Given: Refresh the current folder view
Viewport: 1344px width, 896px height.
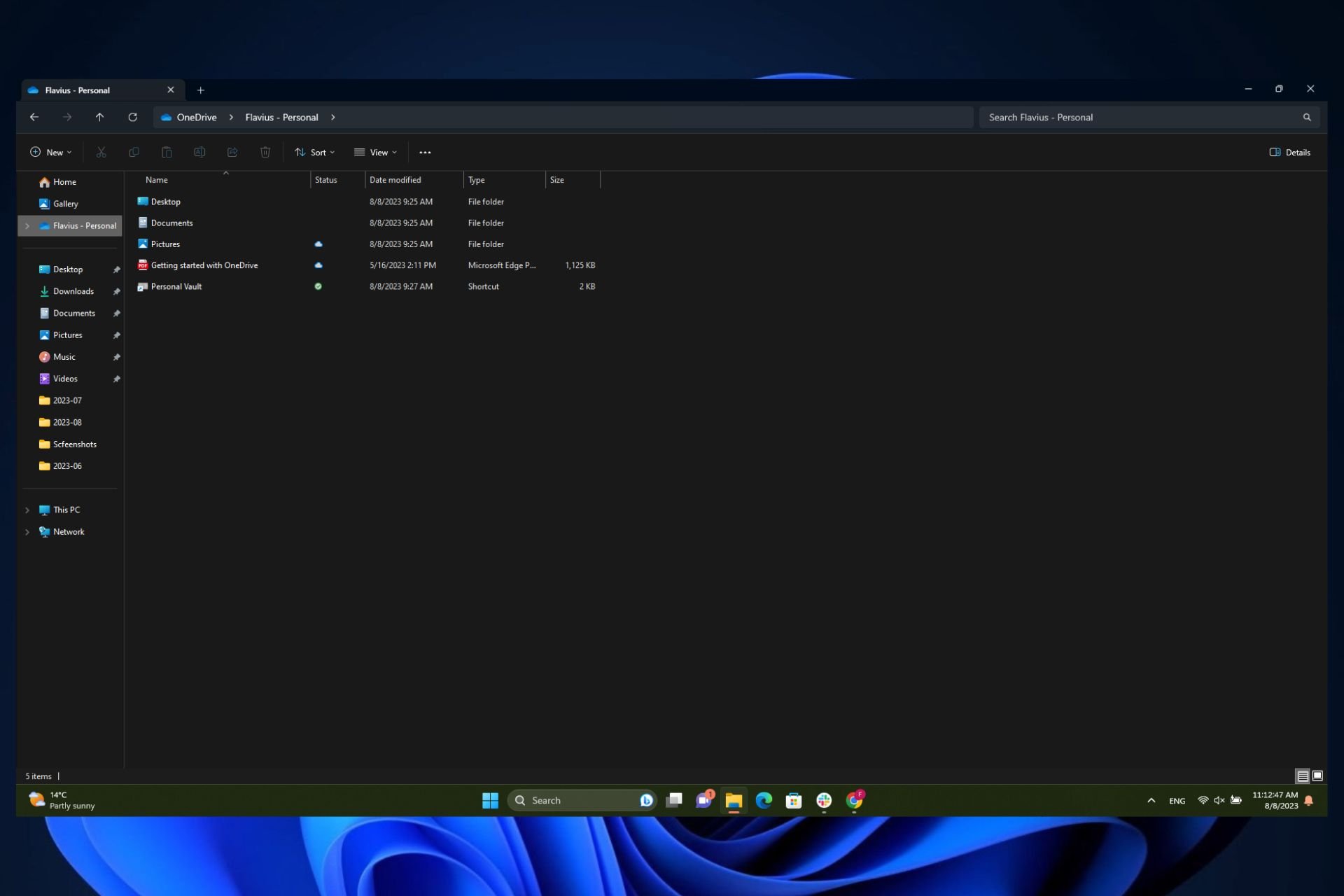Looking at the screenshot, I should (x=132, y=117).
